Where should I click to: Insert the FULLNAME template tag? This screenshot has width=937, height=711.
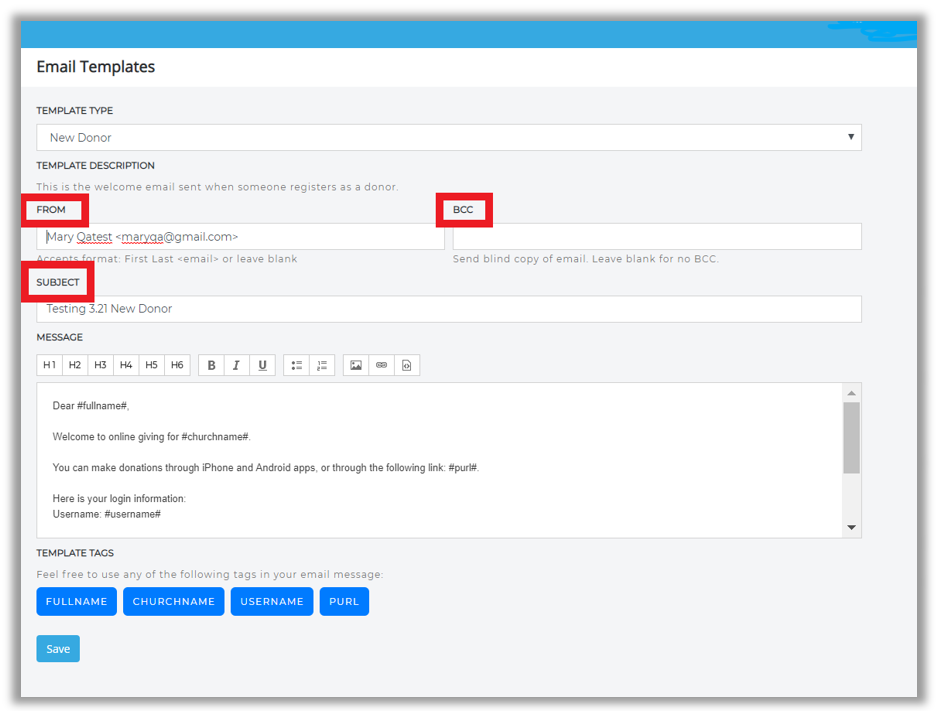click(x=76, y=602)
